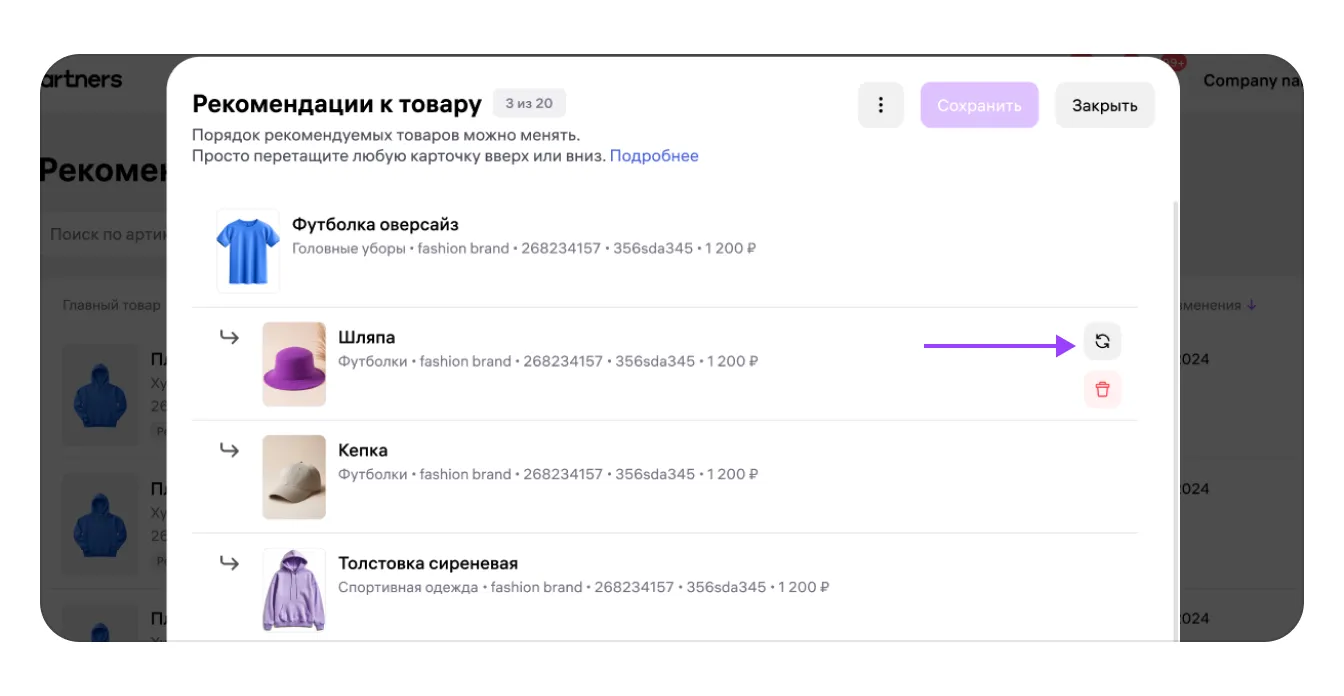Viewport: 1344px width, 696px height.
Task: Click the replace icon for Шляпа
Action: tap(1102, 341)
